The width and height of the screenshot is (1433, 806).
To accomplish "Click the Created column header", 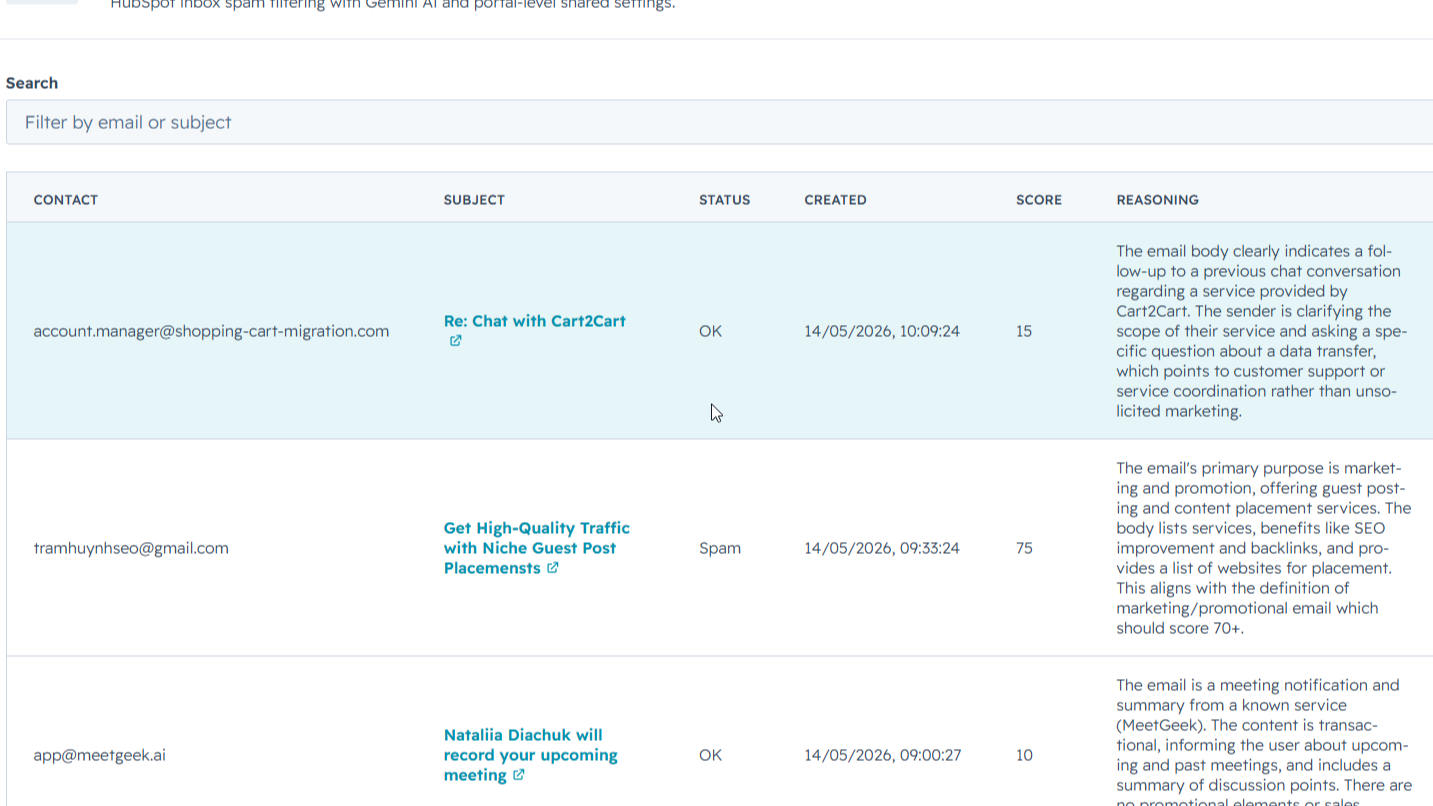I will click(835, 200).
